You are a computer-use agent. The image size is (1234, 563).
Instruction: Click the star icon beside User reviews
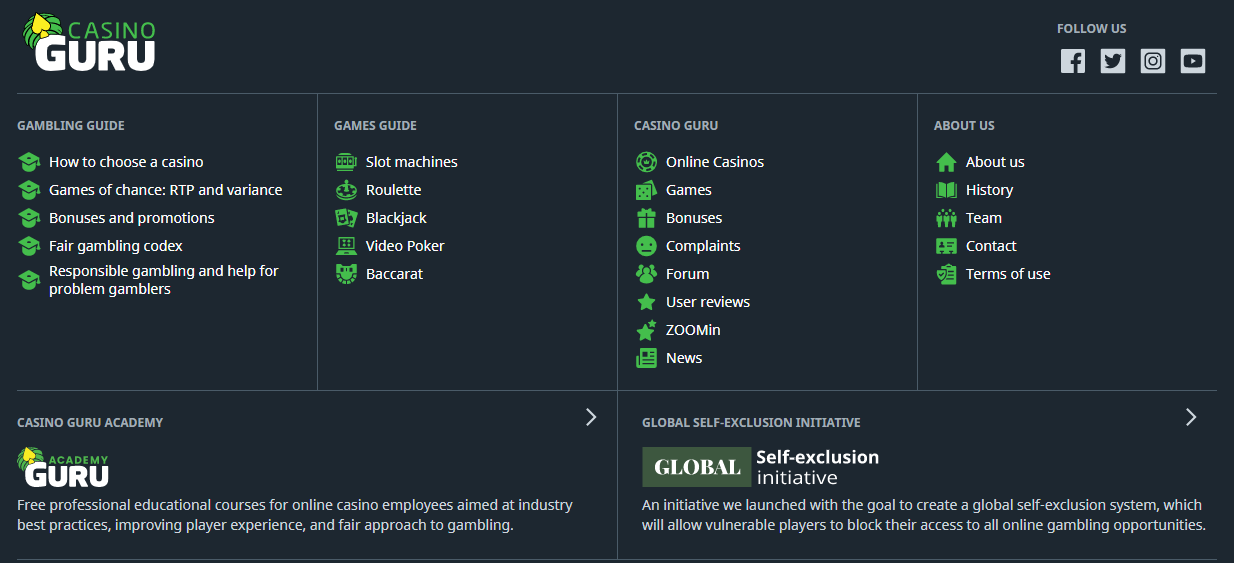646,302
